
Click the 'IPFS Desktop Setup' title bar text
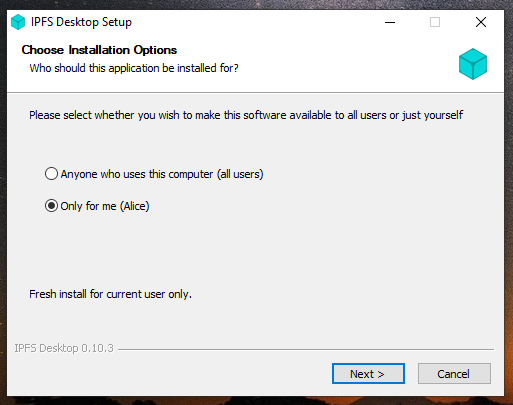pos(81,22)
